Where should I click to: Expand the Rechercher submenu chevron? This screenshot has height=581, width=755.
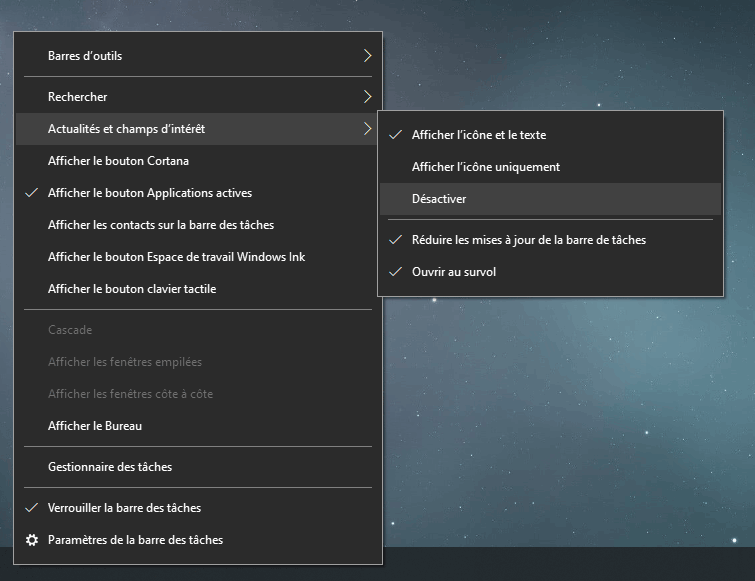point(367,97)
